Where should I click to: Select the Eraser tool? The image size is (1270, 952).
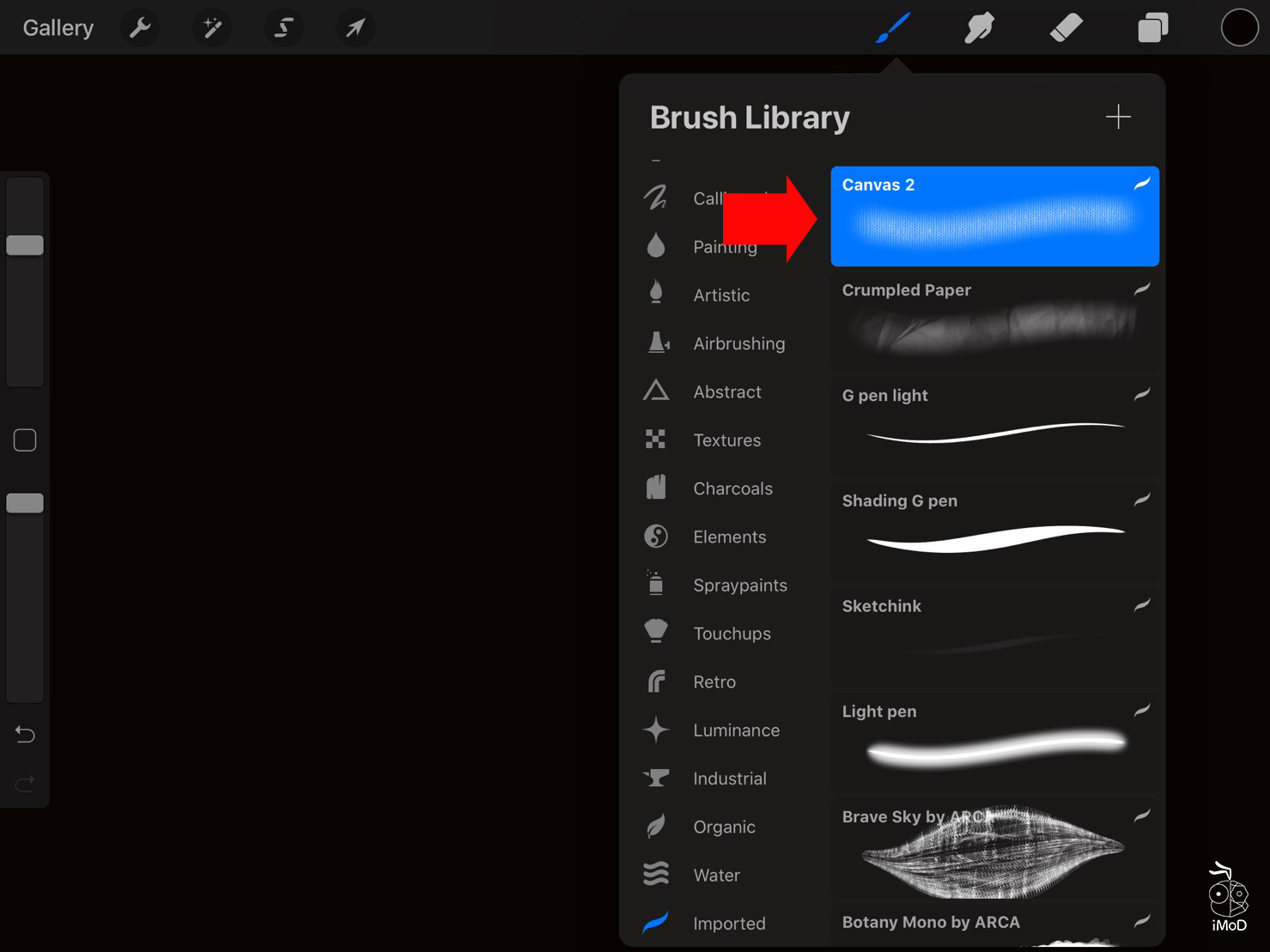(x=1065, y=27)
